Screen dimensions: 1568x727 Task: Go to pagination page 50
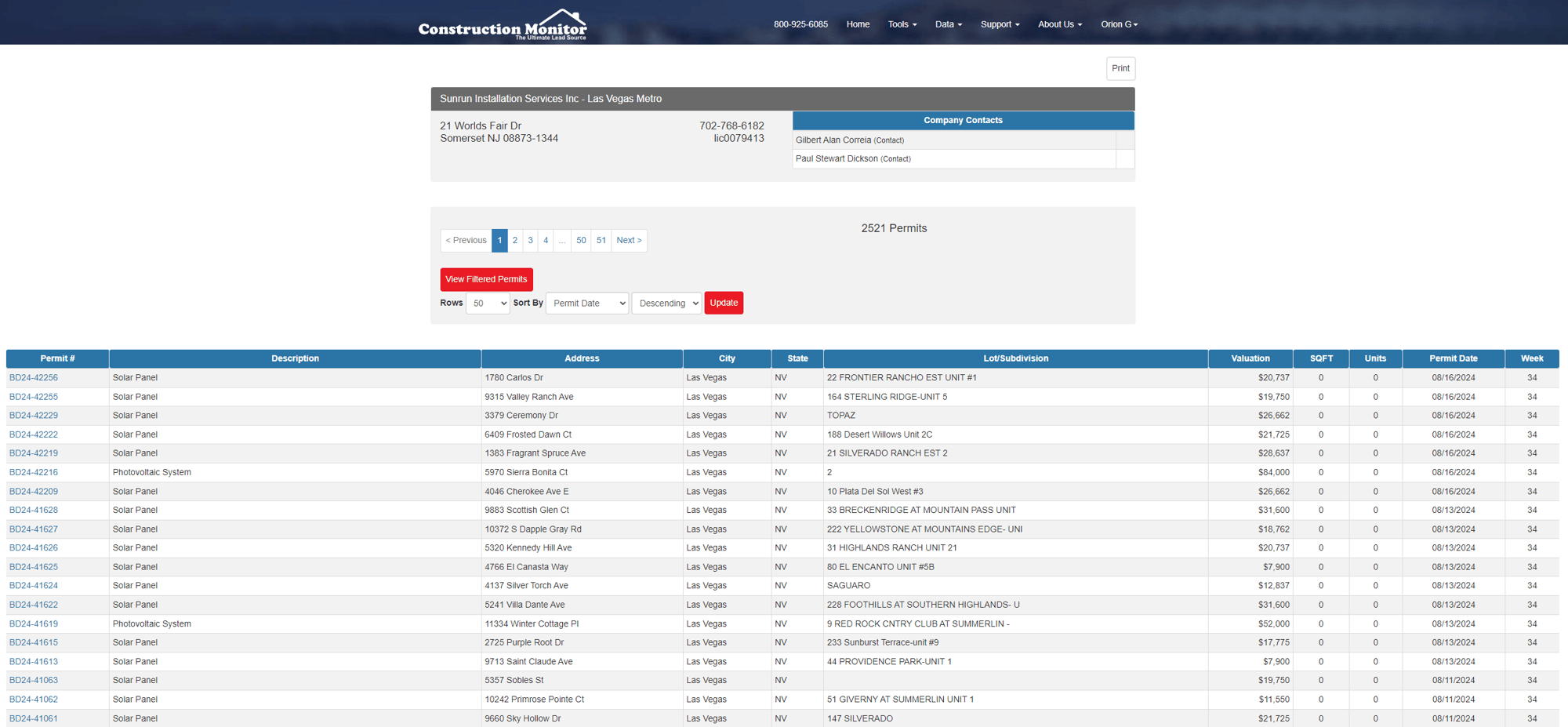click(x=581, y=241)
